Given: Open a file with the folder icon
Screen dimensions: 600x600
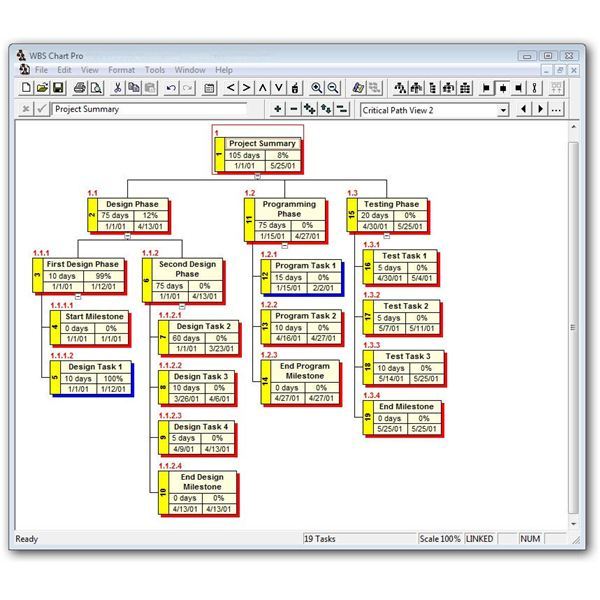Looking at the screenshot, I should tap(42, 88).
